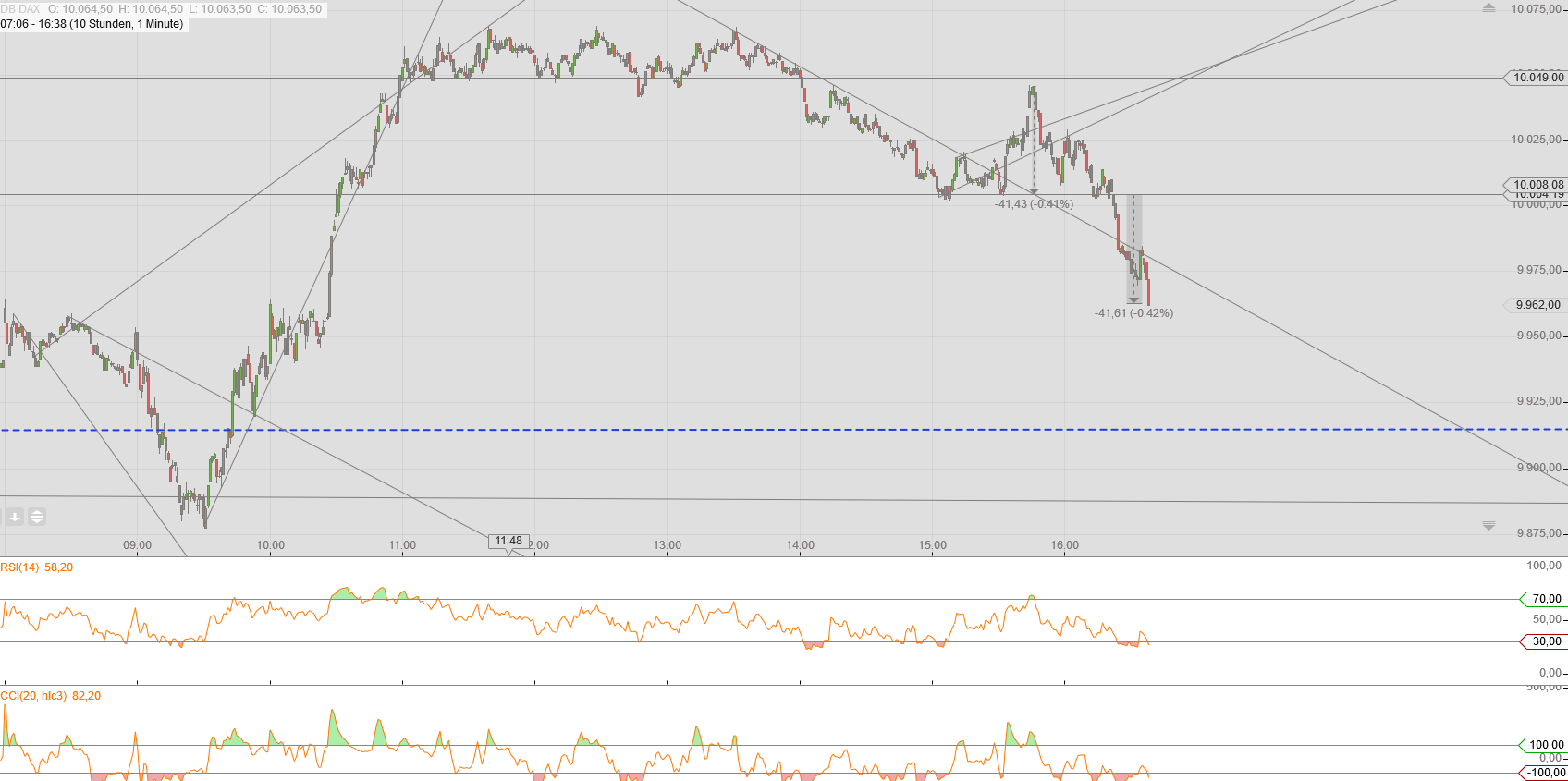Click the down-arrow chart button
The image size is (1568, 781).
pos(16,517)
